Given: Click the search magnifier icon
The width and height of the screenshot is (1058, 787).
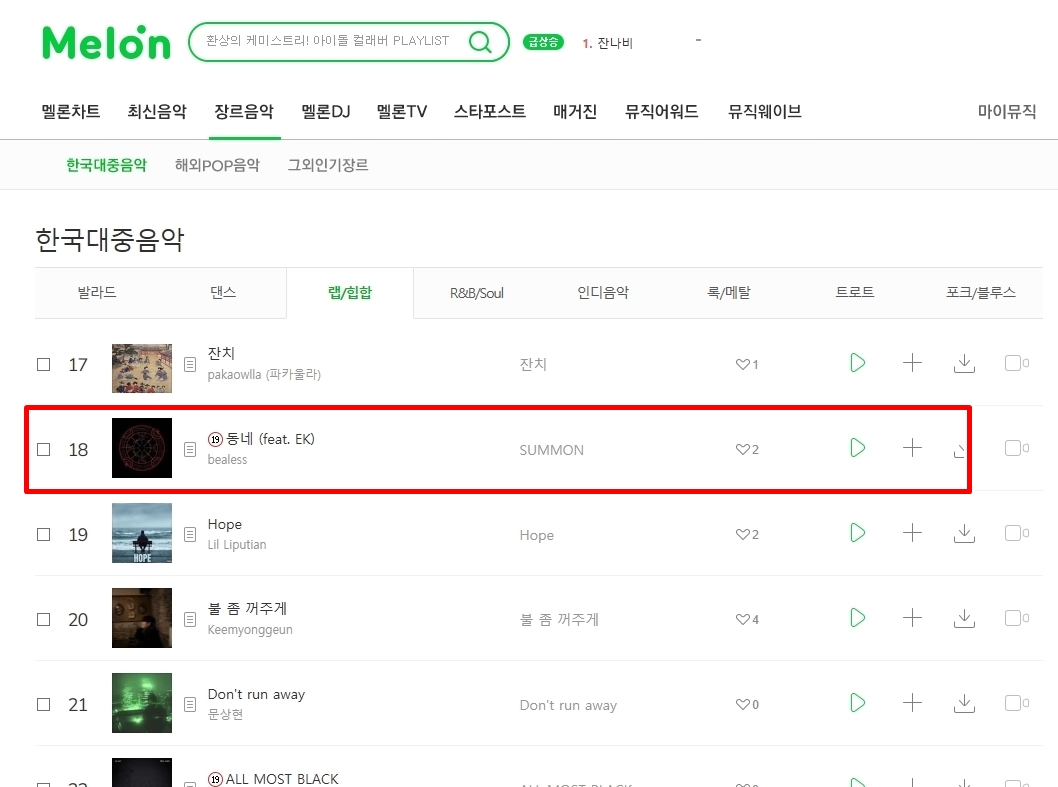Looking at the screenshot, I should [480, 42].
